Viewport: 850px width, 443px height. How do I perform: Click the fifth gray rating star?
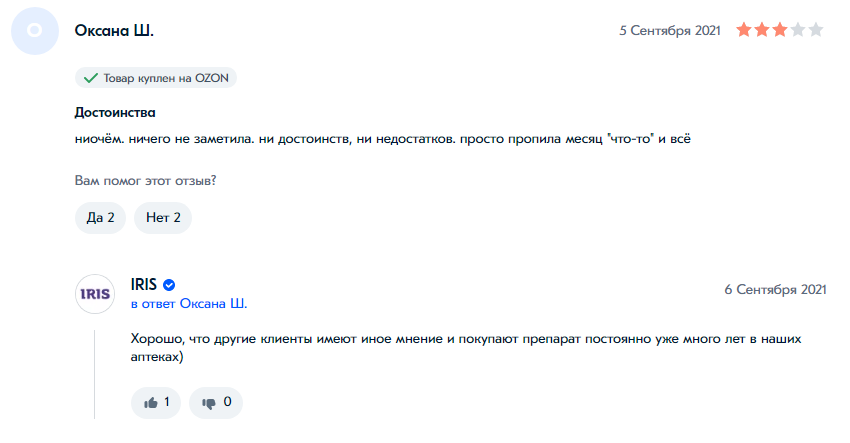pyautogui.click(x=816, y=31)
